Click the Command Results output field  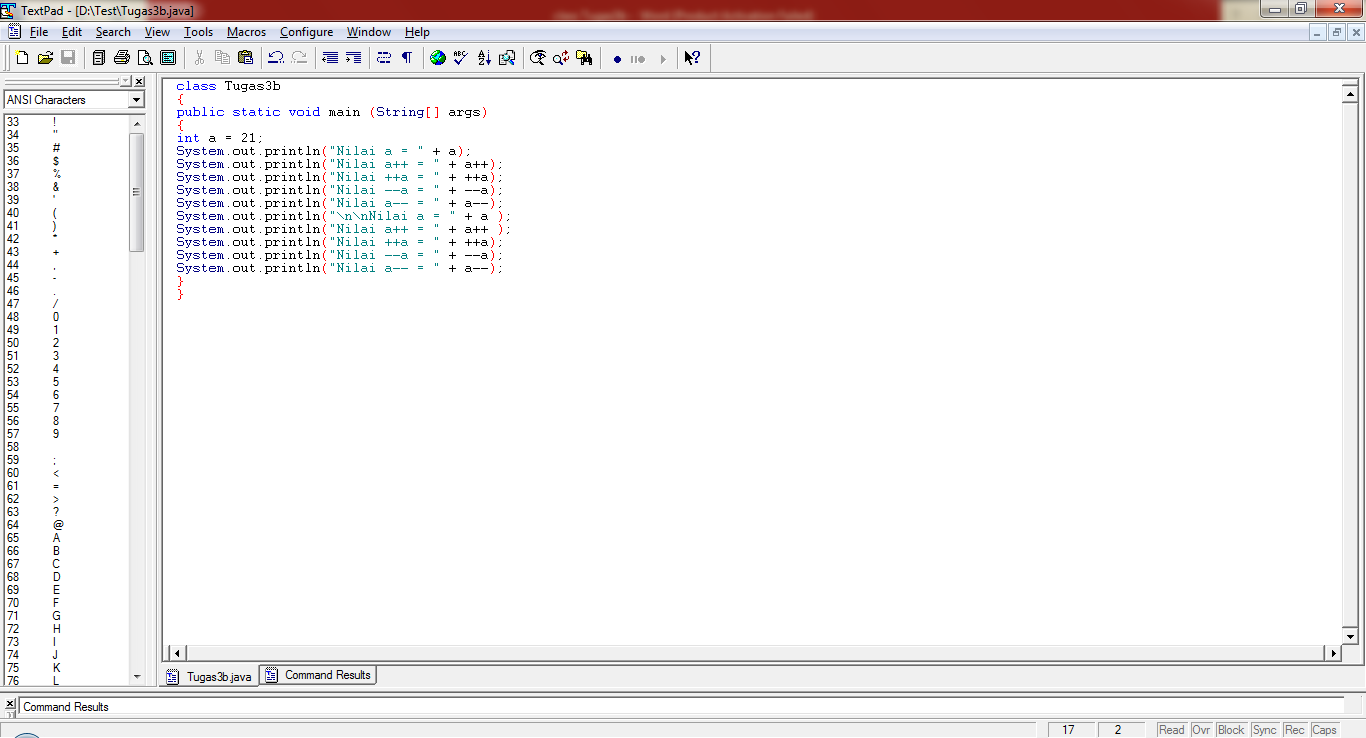[681, 706]
